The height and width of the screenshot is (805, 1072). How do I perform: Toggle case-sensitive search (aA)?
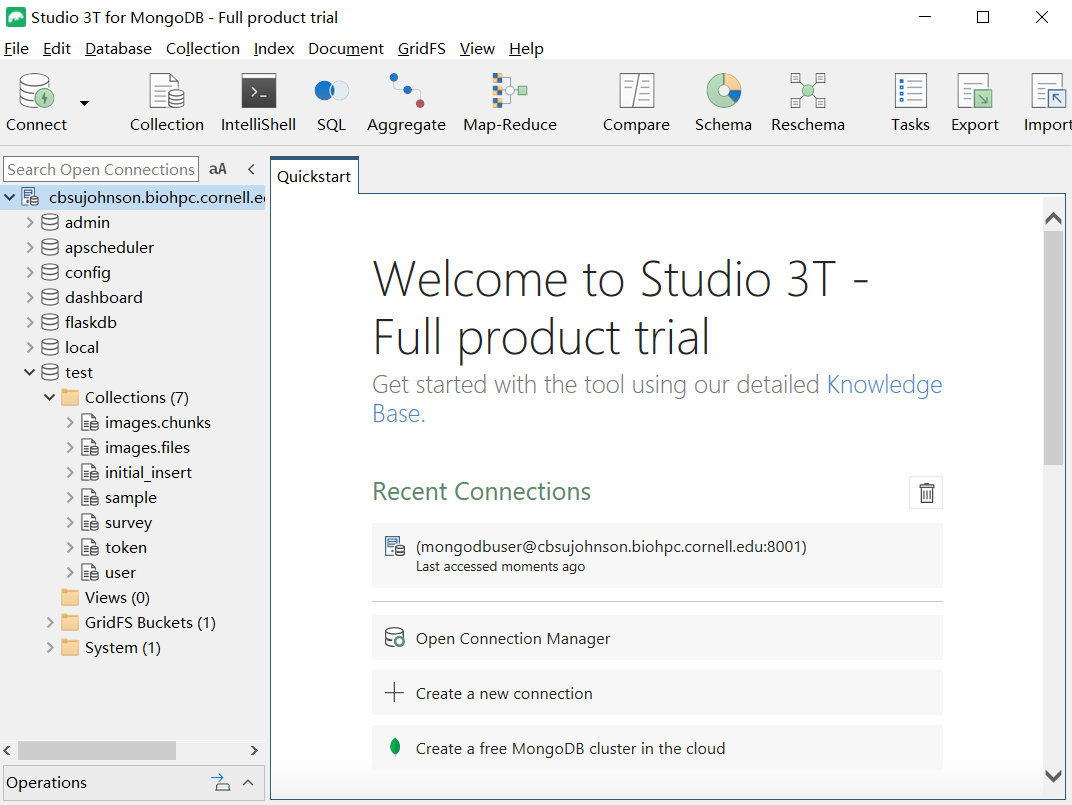point(217,169)
